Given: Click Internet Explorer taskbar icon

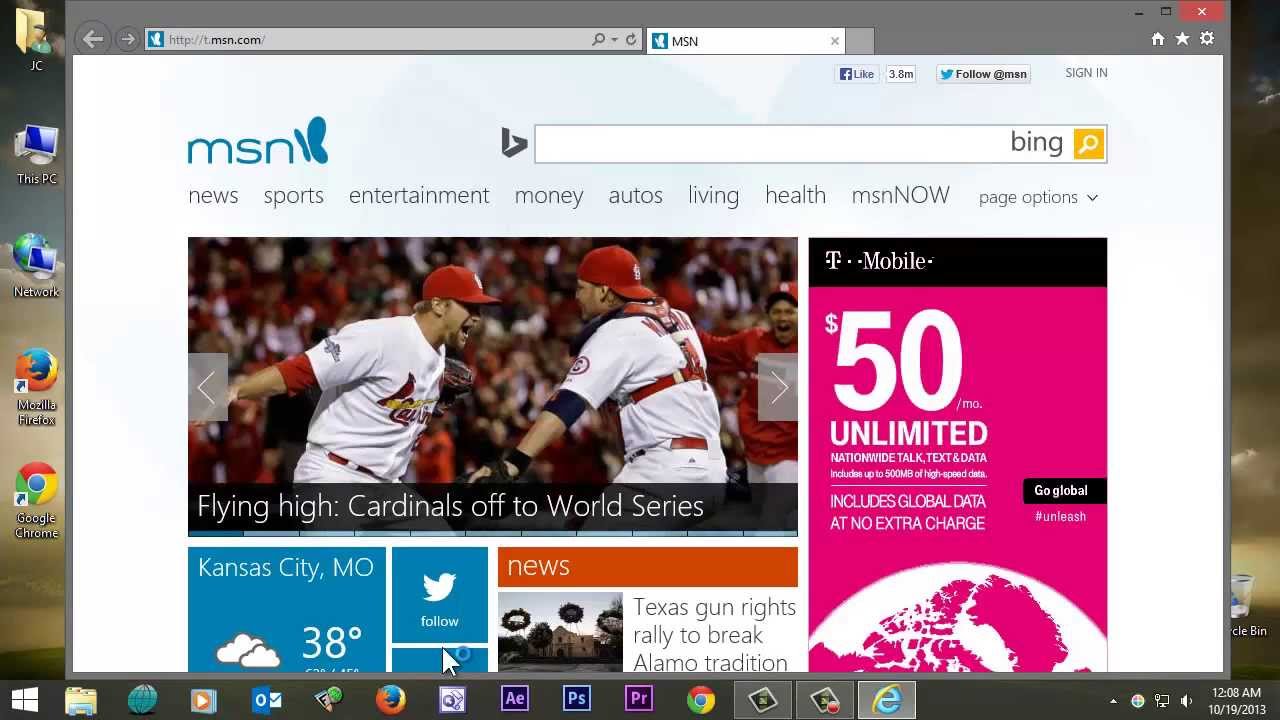Looking at the screenshot, I should point(886,700).
